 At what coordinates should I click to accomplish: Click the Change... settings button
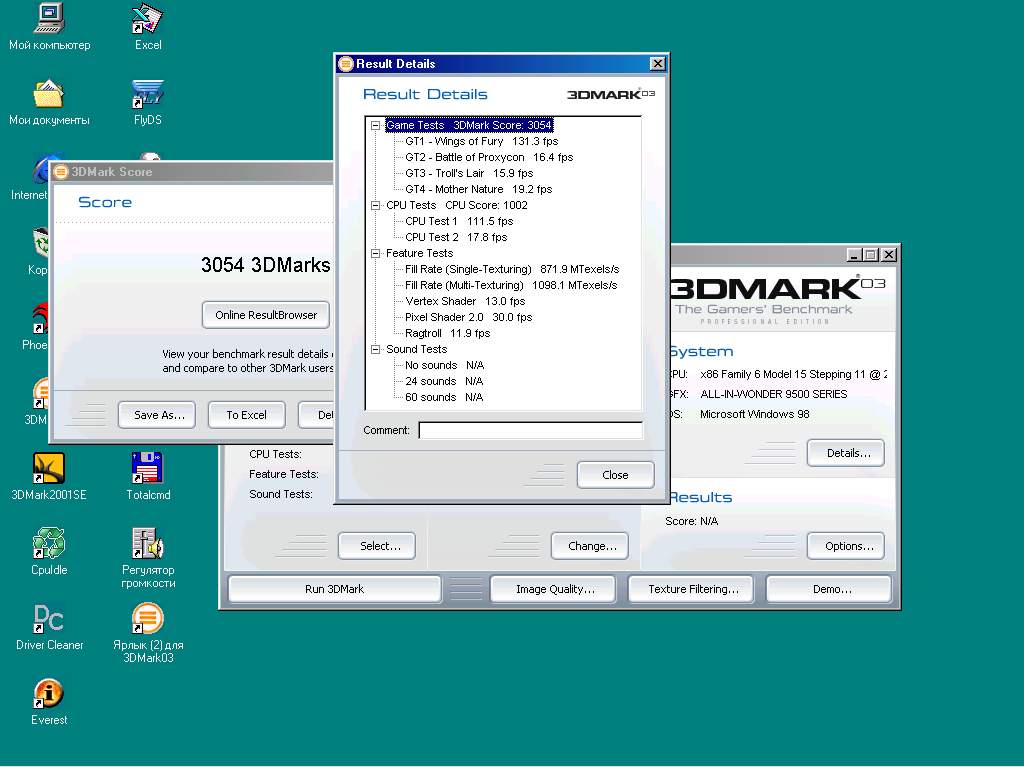coord(590,546)
